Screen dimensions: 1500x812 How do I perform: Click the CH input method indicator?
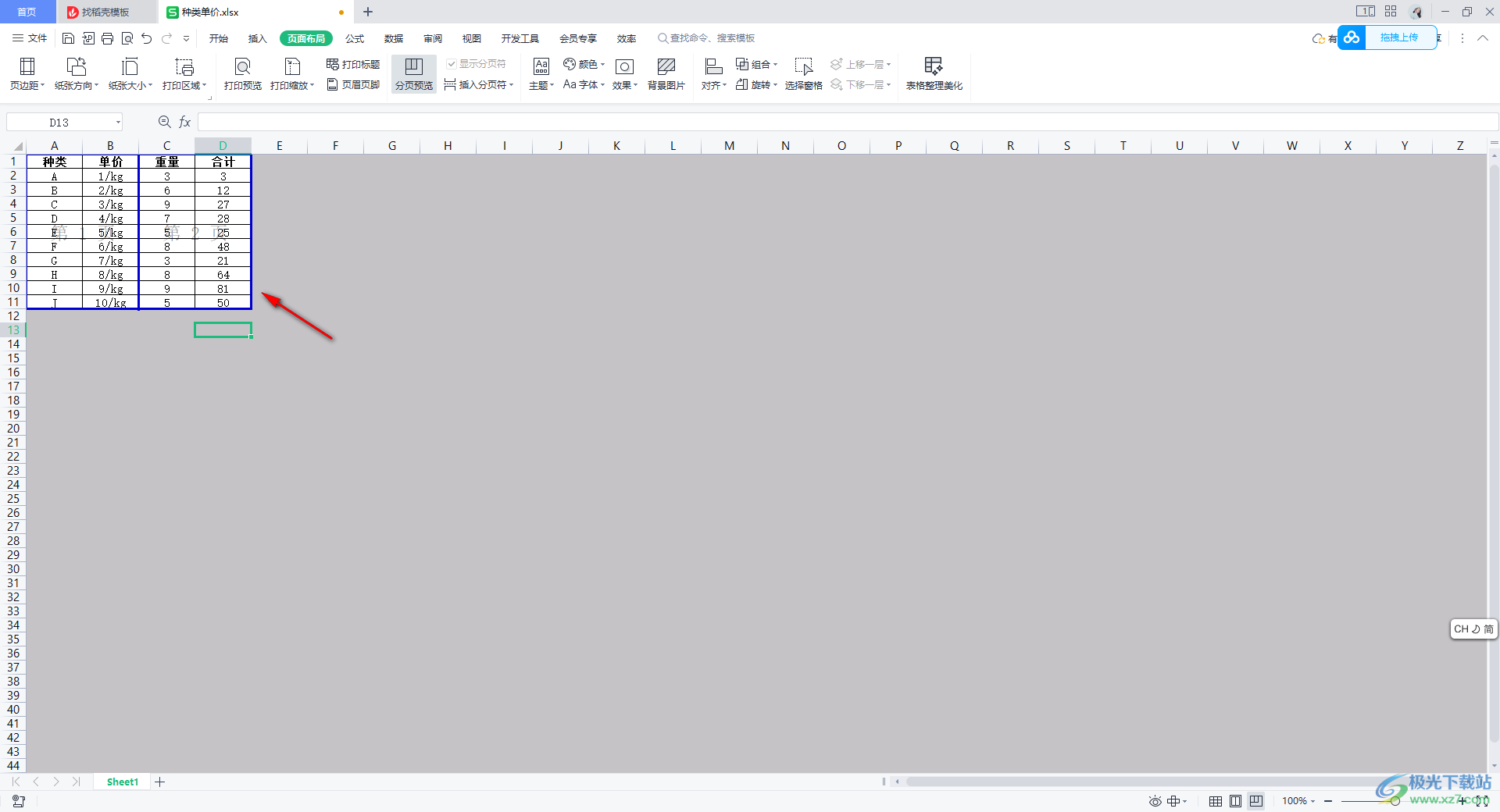(x=1473, y=629)
